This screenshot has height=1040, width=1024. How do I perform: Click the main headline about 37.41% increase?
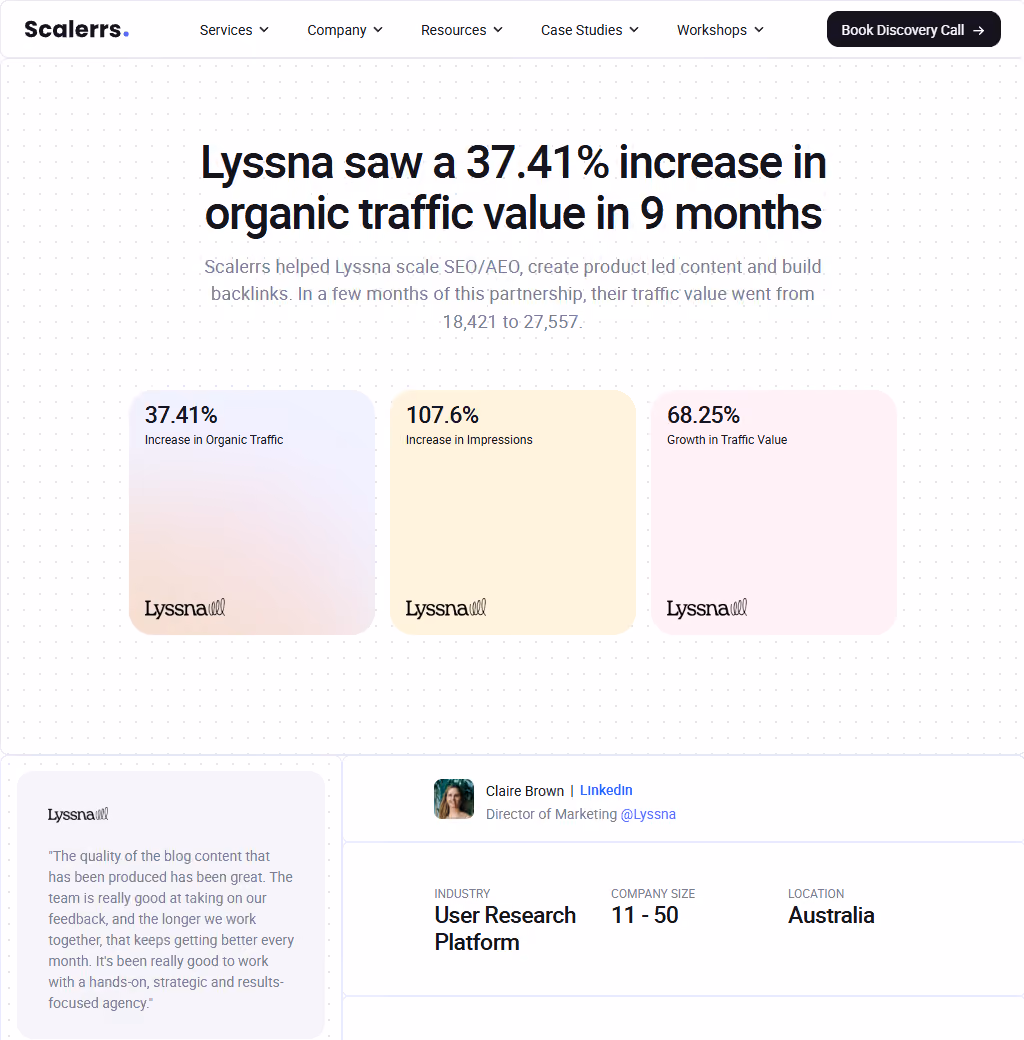click(513, 187)
